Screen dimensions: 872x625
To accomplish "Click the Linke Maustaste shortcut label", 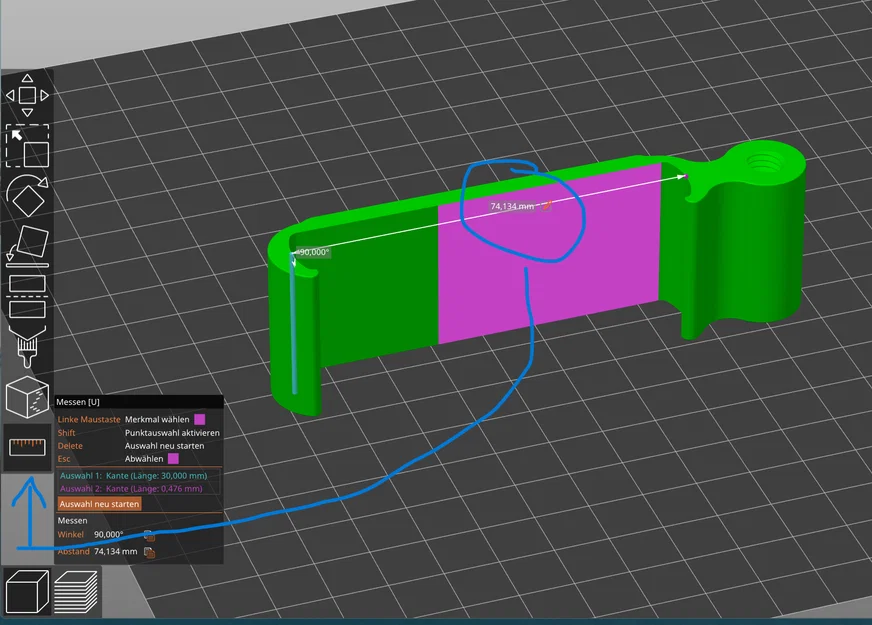I will (x=89, y=419).
